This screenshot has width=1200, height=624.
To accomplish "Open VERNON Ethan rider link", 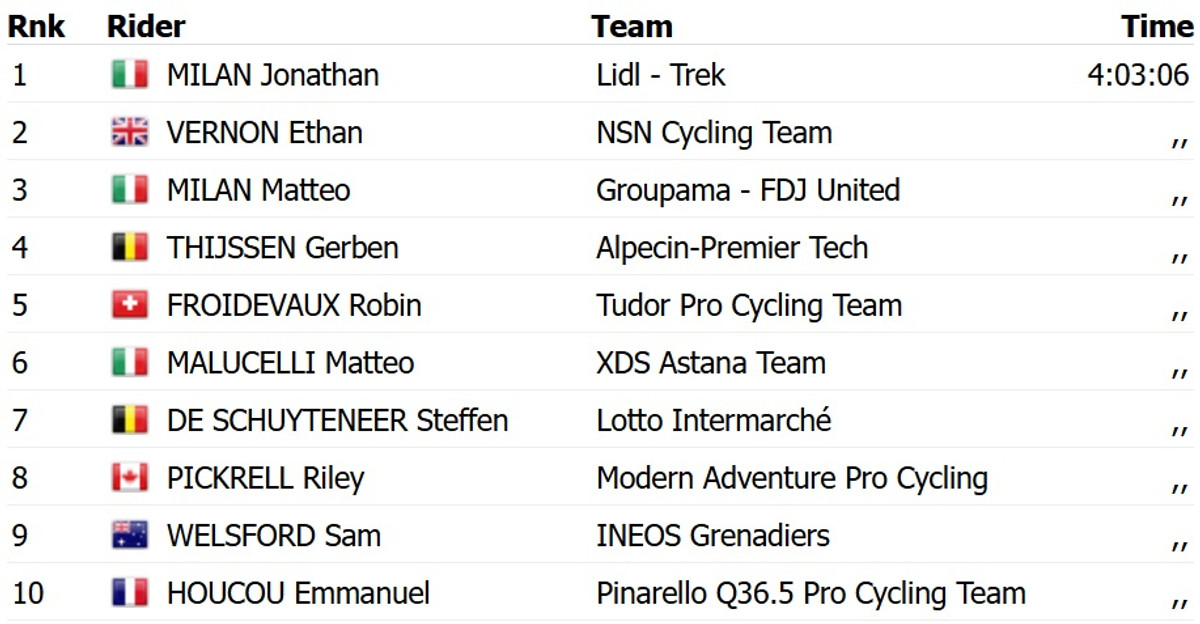I will tap(264, 132).
